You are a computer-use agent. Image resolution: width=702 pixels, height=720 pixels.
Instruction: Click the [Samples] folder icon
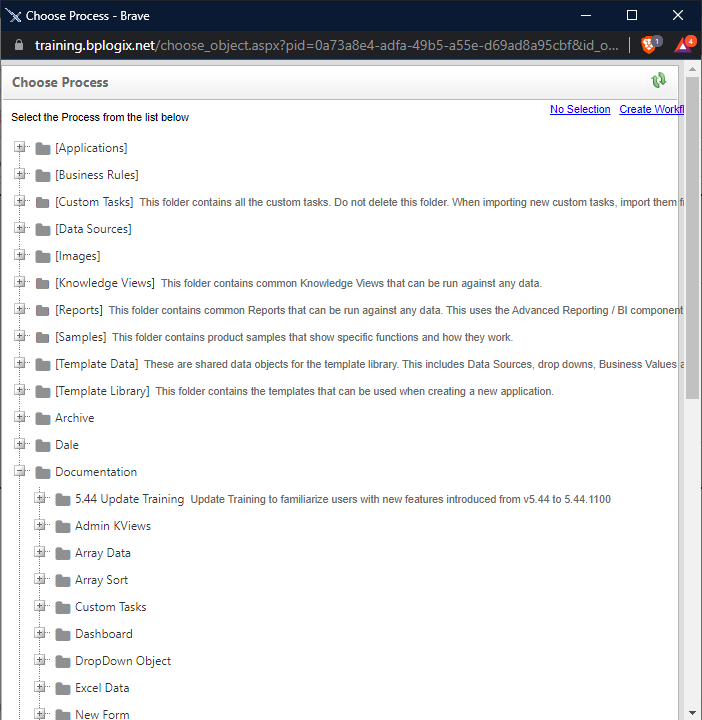click(43, 338)
